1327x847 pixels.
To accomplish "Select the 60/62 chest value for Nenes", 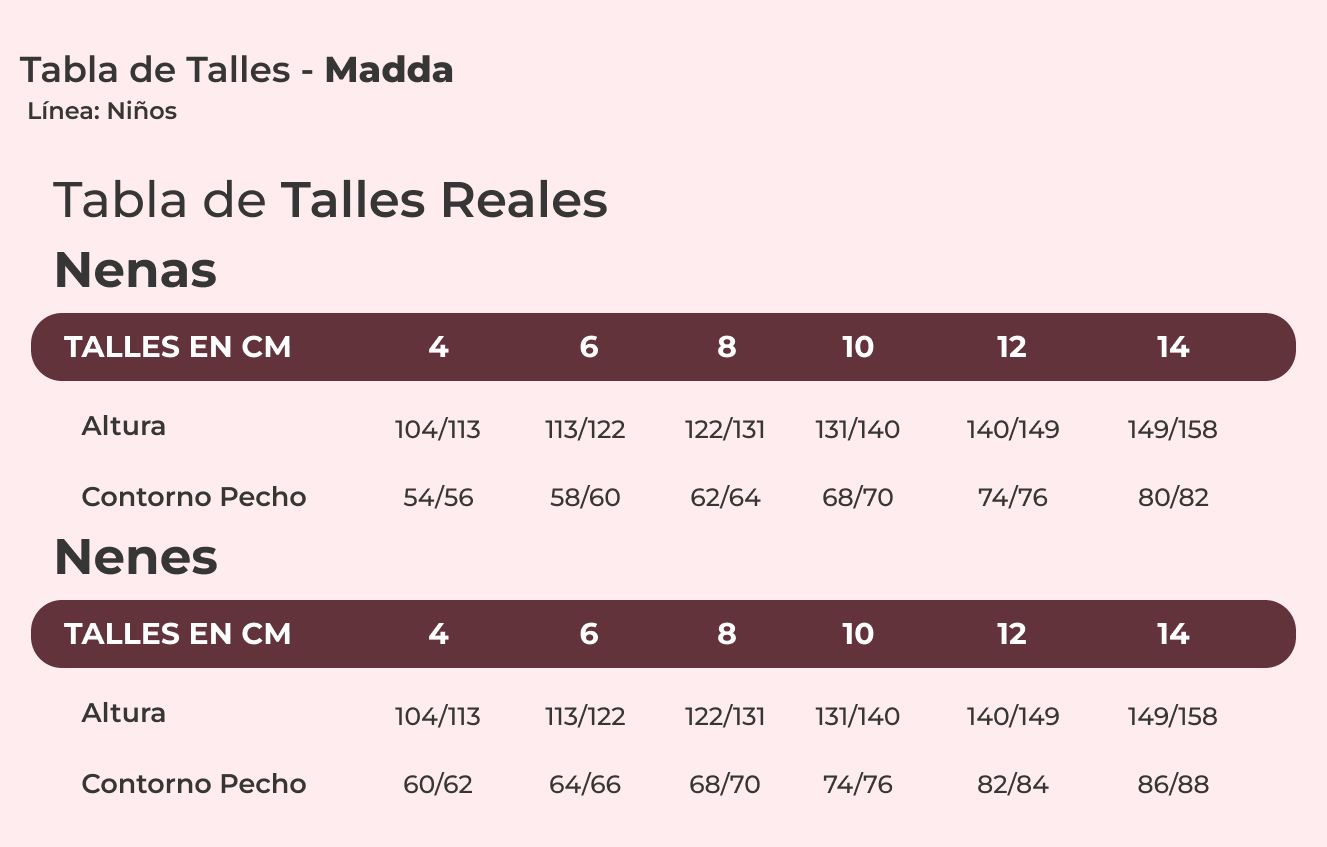I will 438,785.
